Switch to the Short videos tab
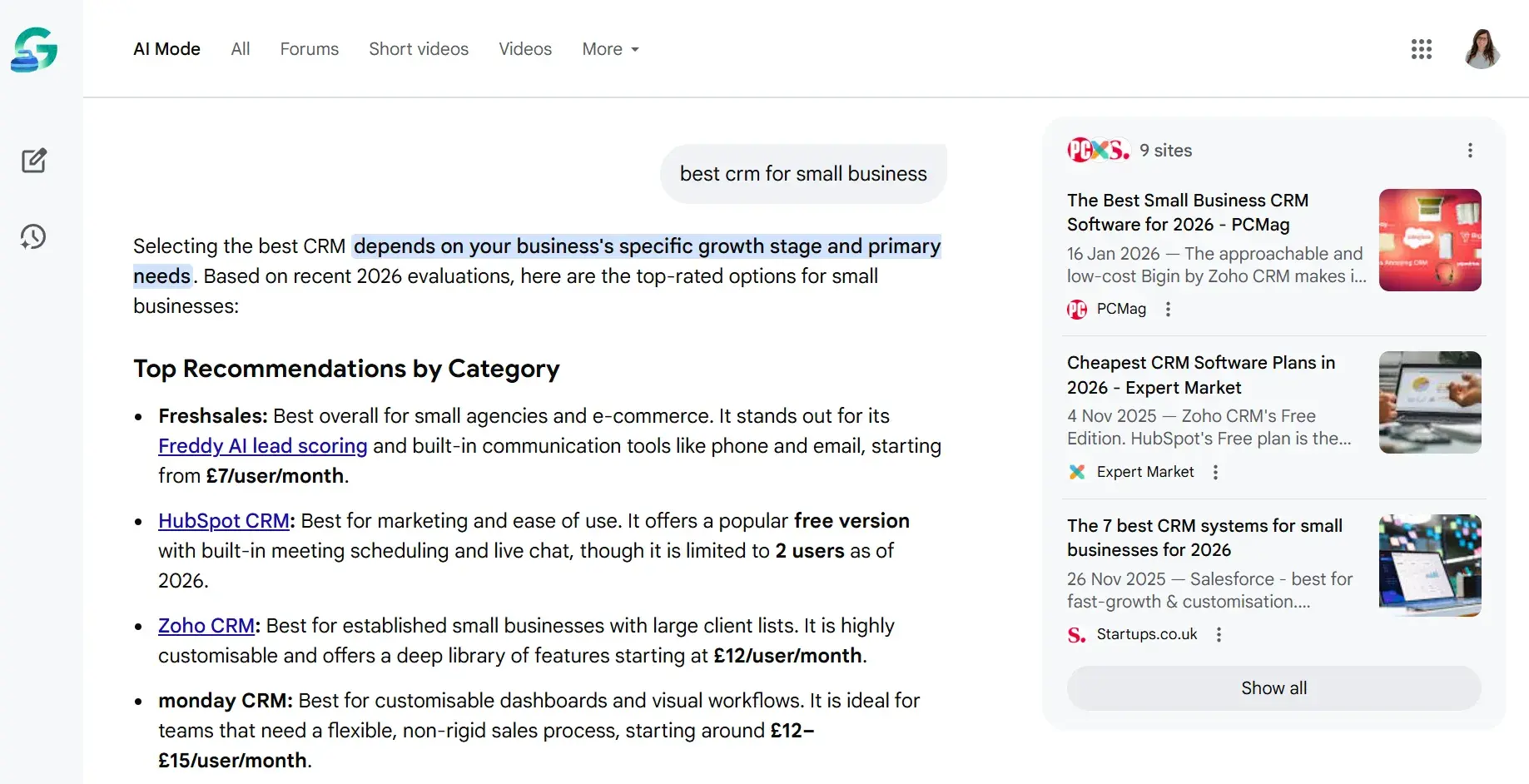Image resolution: width=1529 pixels, height=784 pixels. (x=419, y=49)
